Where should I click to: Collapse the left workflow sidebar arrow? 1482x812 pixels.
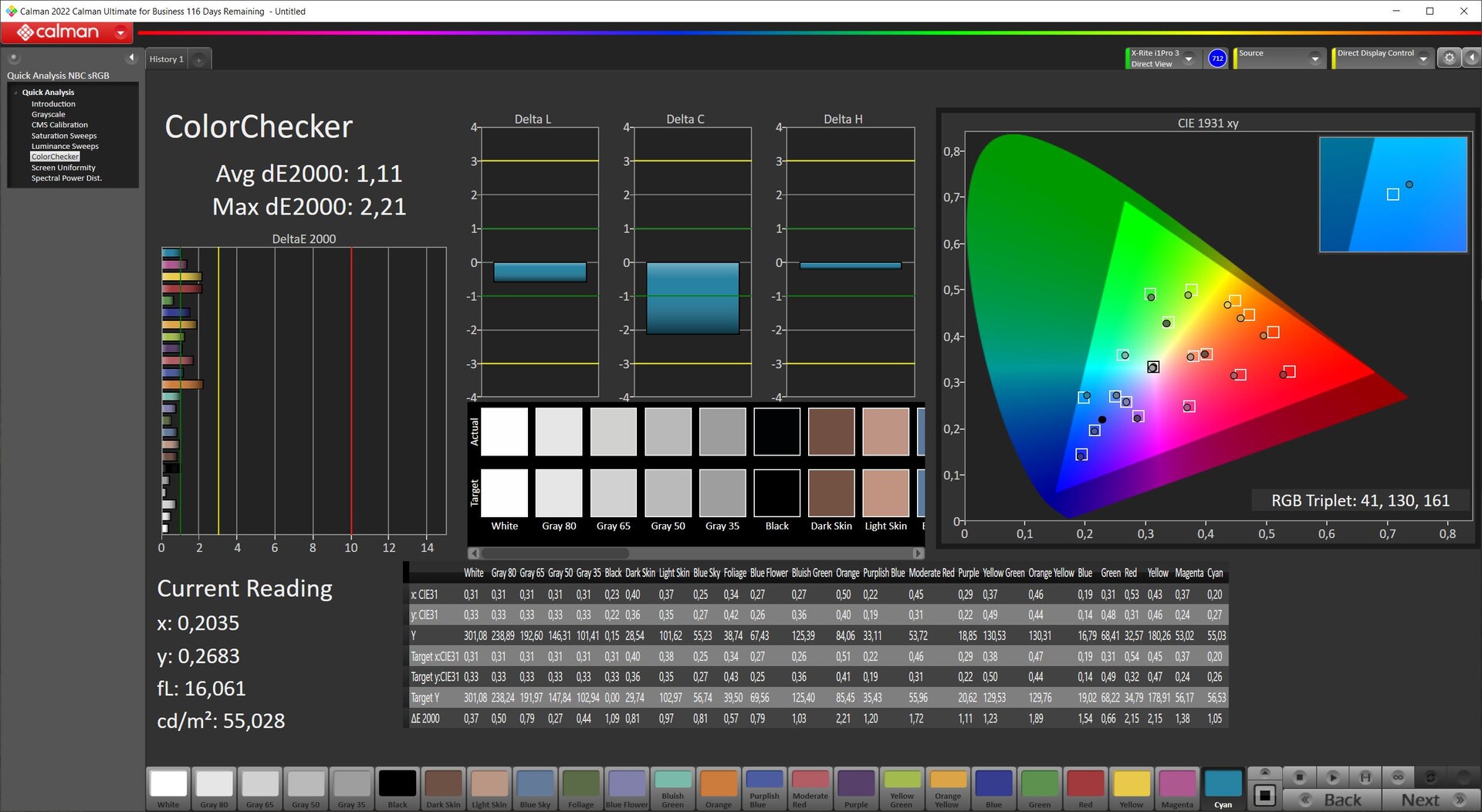pyautogui.click(x=131, y=58)
